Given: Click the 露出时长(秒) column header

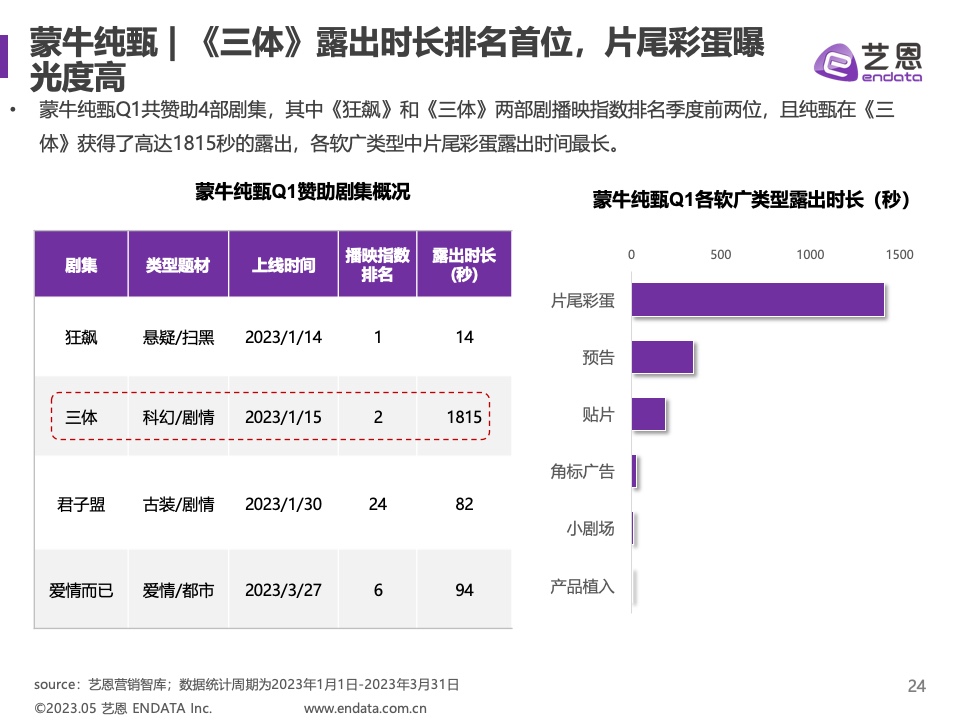Looking at the screenshot, I should (464, 264).
